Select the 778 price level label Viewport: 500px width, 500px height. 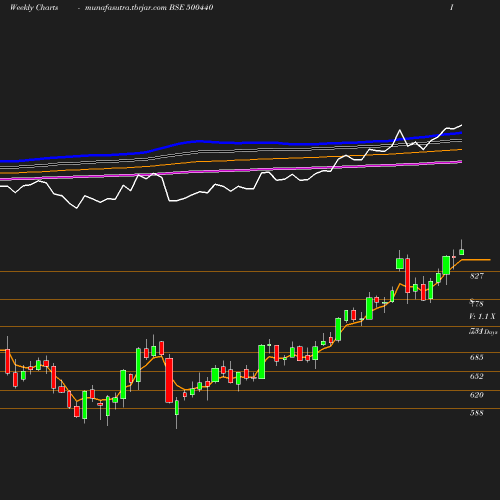point(477,304)
